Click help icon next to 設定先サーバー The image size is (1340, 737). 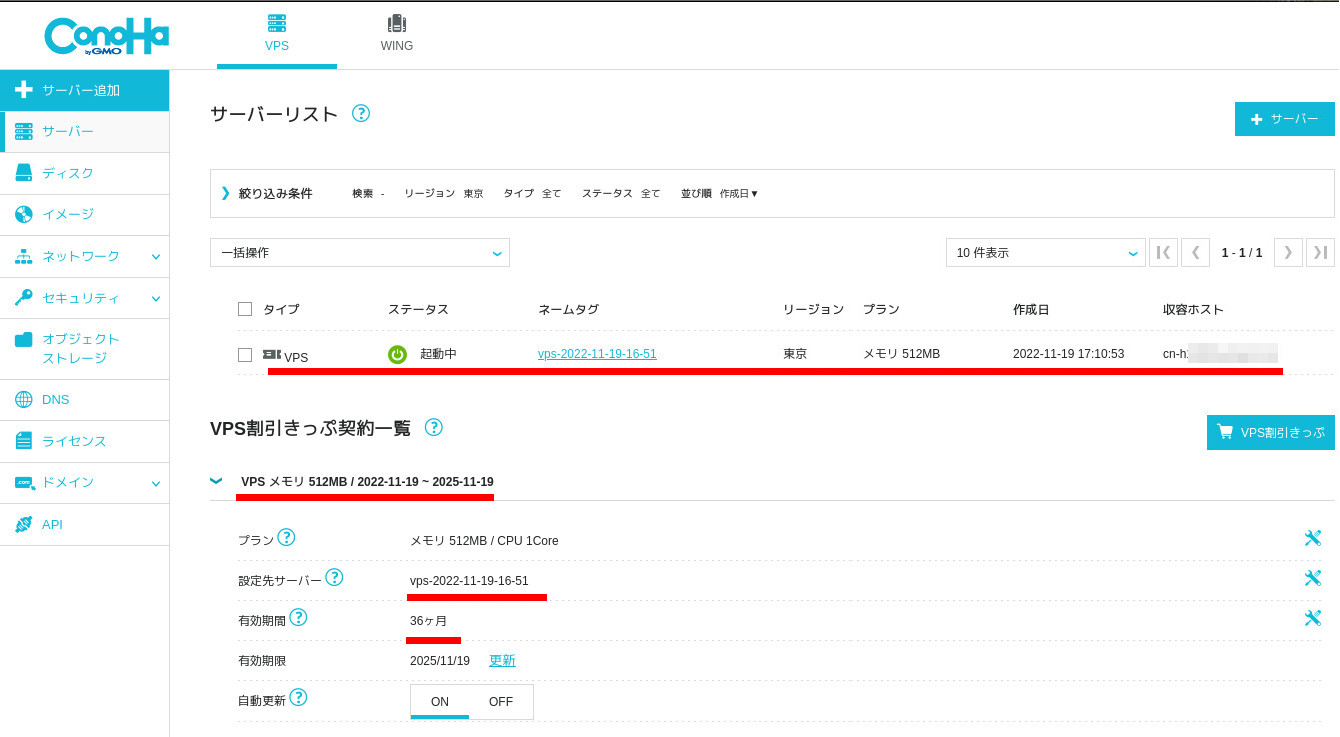[x=334, y=577]
